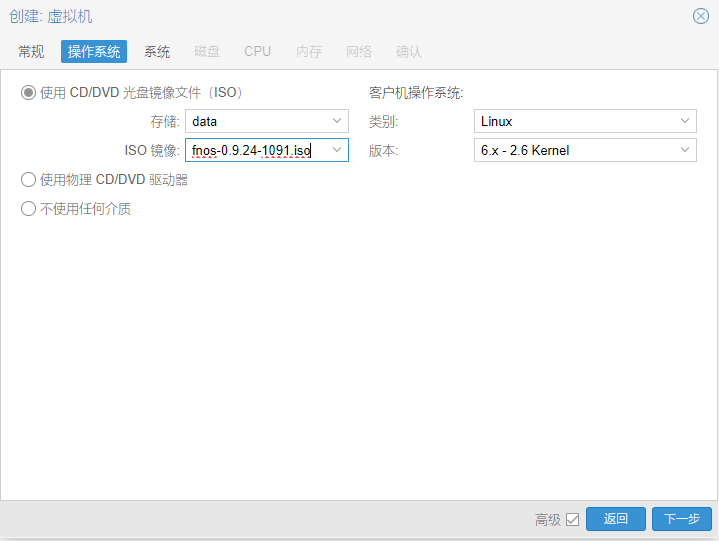Expand the 类别 Linux dropdown arrow
The height and width of the screenshot is (541, 719).
(x=685, y=121)
